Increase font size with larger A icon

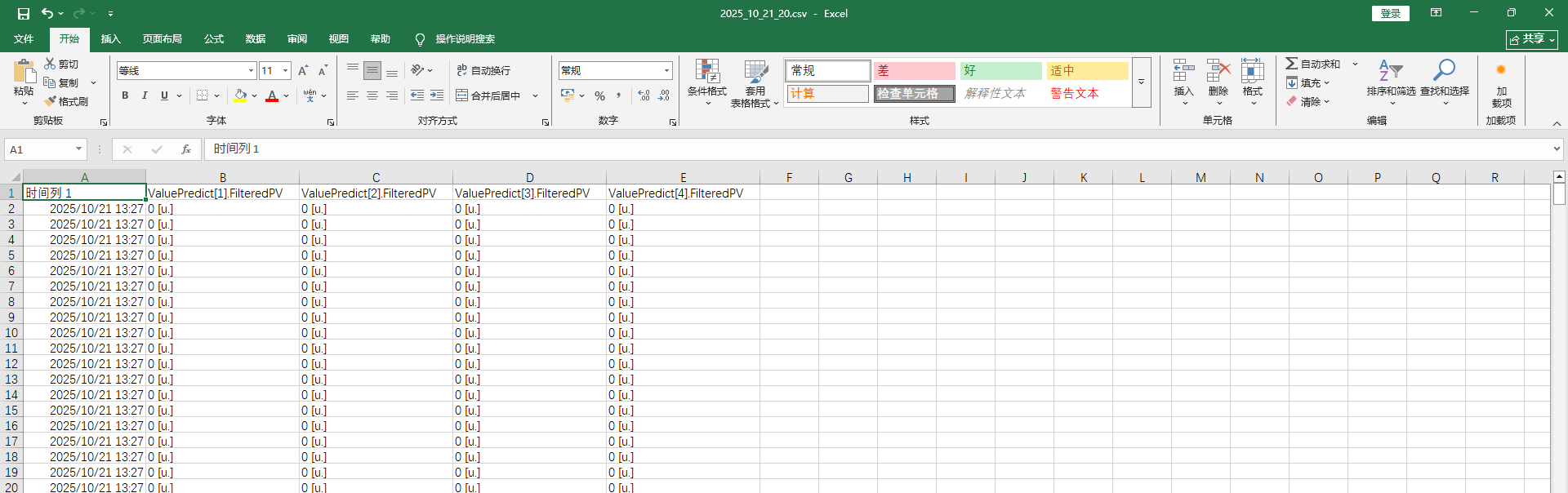304,71
